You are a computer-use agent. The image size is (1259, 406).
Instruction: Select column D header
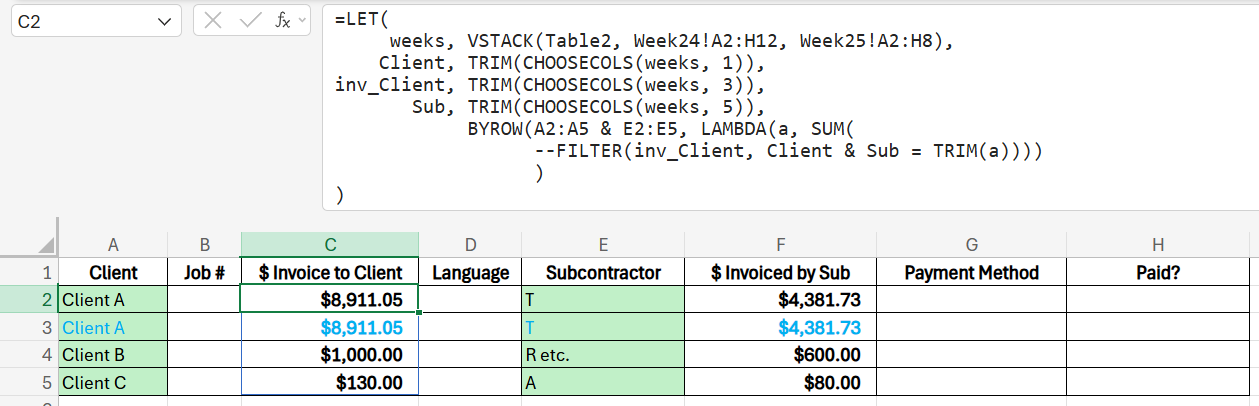[x=470, y=246]
